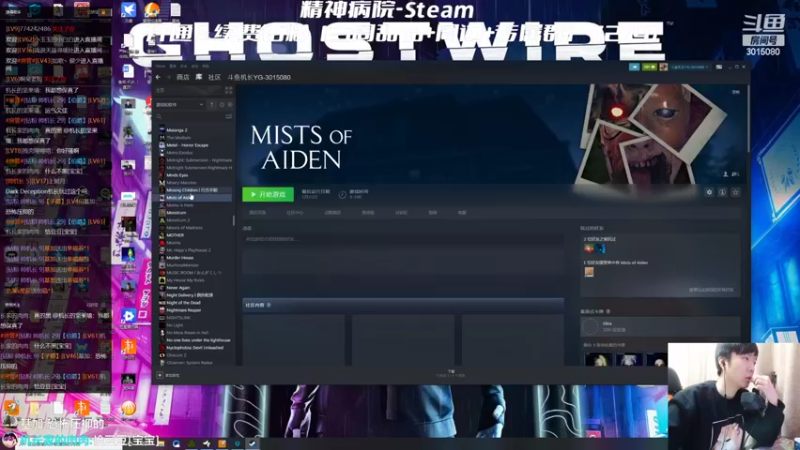800x450 pixels.
Task: Select Nyctophobia: Devil Unleashed in the library
Action: tap(194, 347)
